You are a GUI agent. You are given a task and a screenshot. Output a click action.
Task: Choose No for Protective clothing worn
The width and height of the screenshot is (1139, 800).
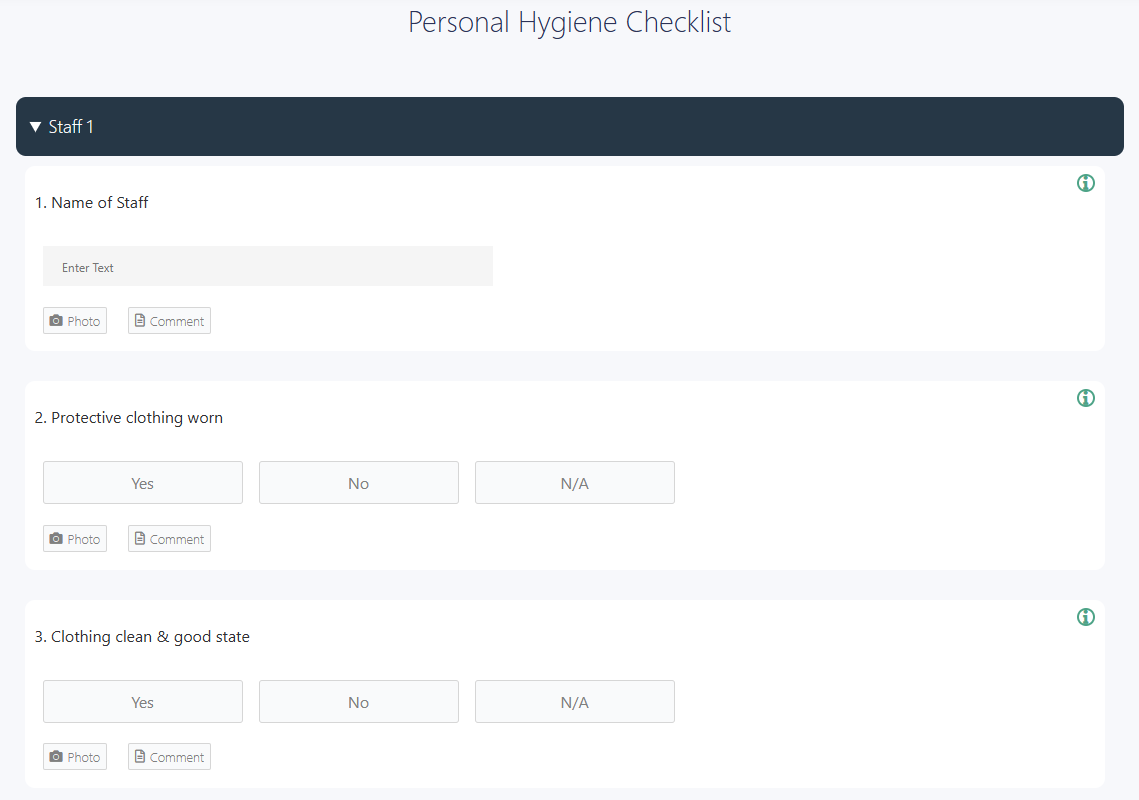click(x=358, y=482)
